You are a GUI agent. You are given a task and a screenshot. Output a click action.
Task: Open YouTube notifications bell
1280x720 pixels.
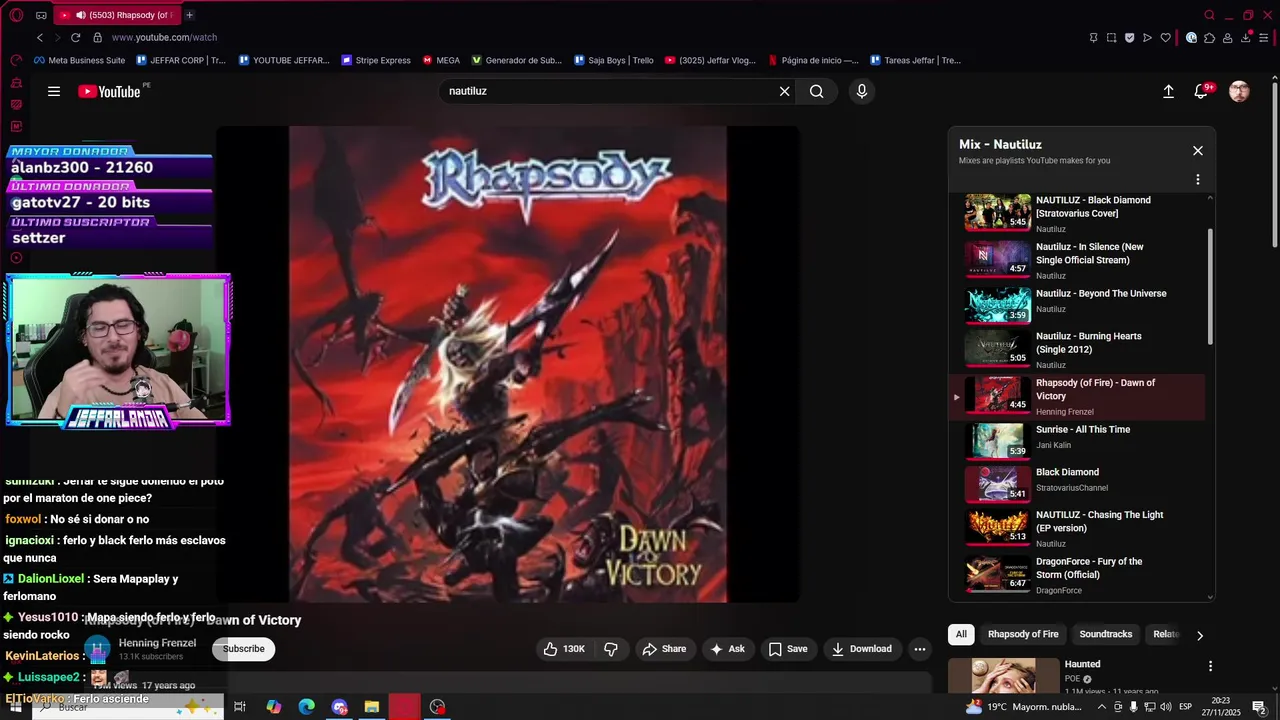coord(1202,91)
